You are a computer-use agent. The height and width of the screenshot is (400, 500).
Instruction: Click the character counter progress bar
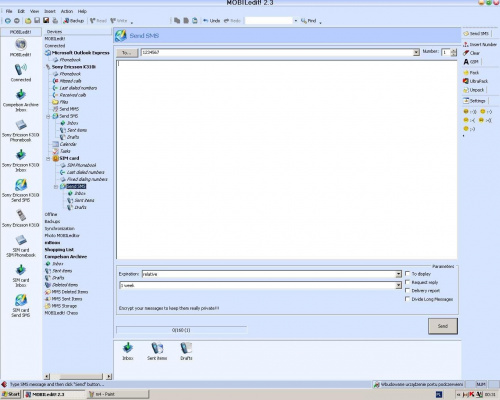click(x=181, y=330)
